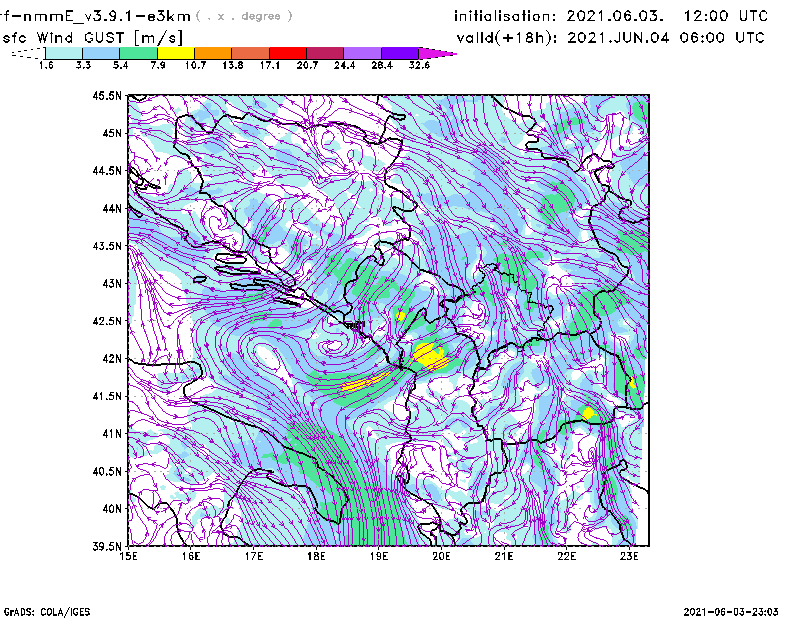Image resolution: width=800 pixels, height=618 pixels.
Task: Click the 18E longitude label
Action: (316, 556)
